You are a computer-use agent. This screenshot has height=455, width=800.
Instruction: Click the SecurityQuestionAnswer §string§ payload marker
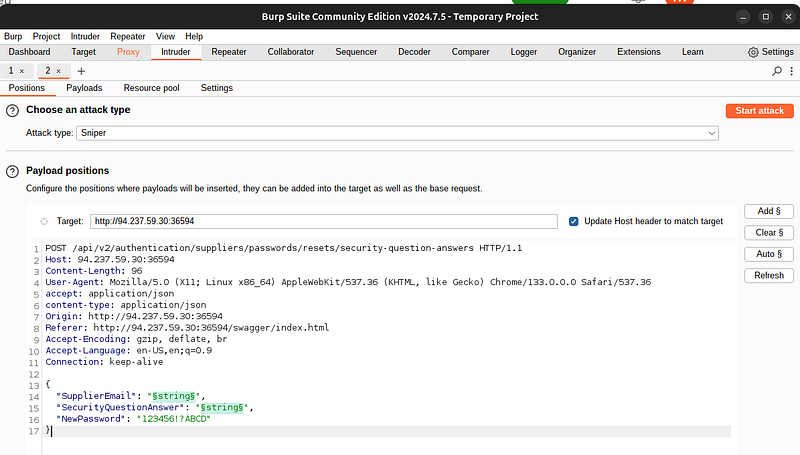pyautogui.click(x=222, y=407)
